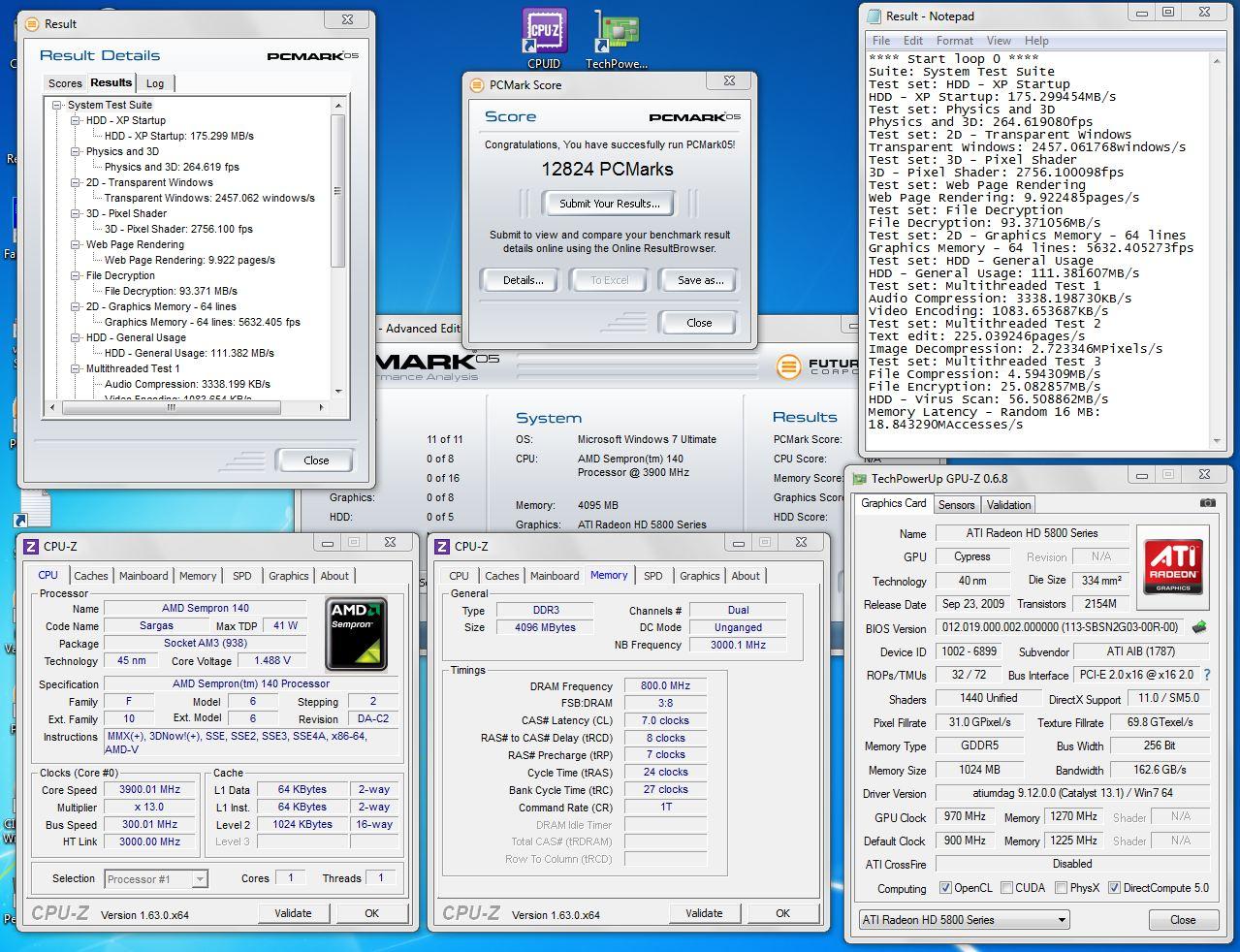Close the PCMark Score dialog via Close button
This screenshot has width=1240, height=952.
pos(699,323)
